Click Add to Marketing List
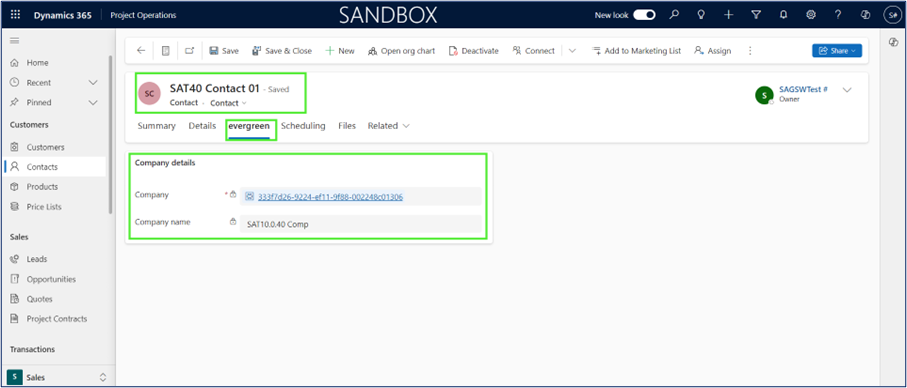Image resolution: width=907 pixels, height=388 pixels. [x=636, y=51]
